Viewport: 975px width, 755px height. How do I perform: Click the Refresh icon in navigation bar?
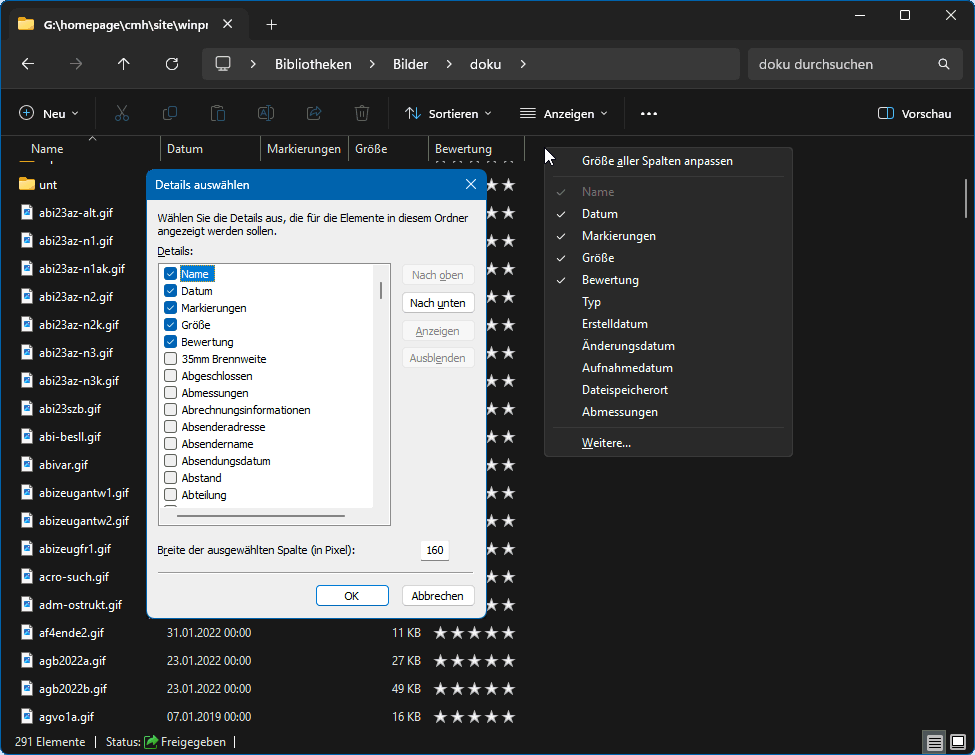click(172, 64)
